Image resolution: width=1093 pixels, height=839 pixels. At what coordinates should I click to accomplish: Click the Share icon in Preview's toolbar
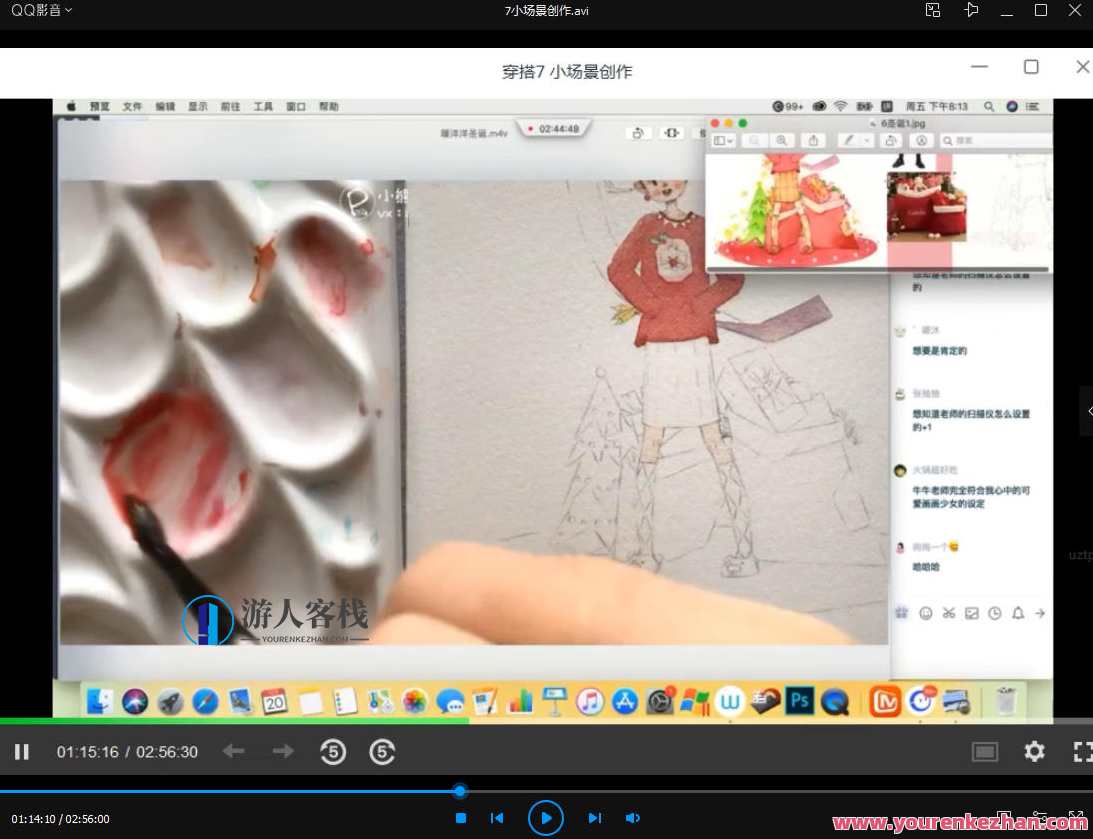(x=815, y=140)
